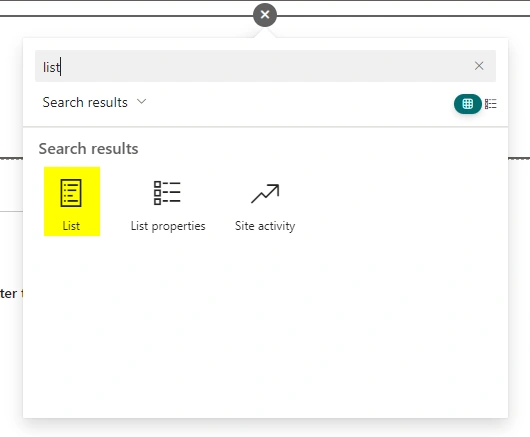
Task: Click the 'Site activity' text label
Action: (265, 226)
